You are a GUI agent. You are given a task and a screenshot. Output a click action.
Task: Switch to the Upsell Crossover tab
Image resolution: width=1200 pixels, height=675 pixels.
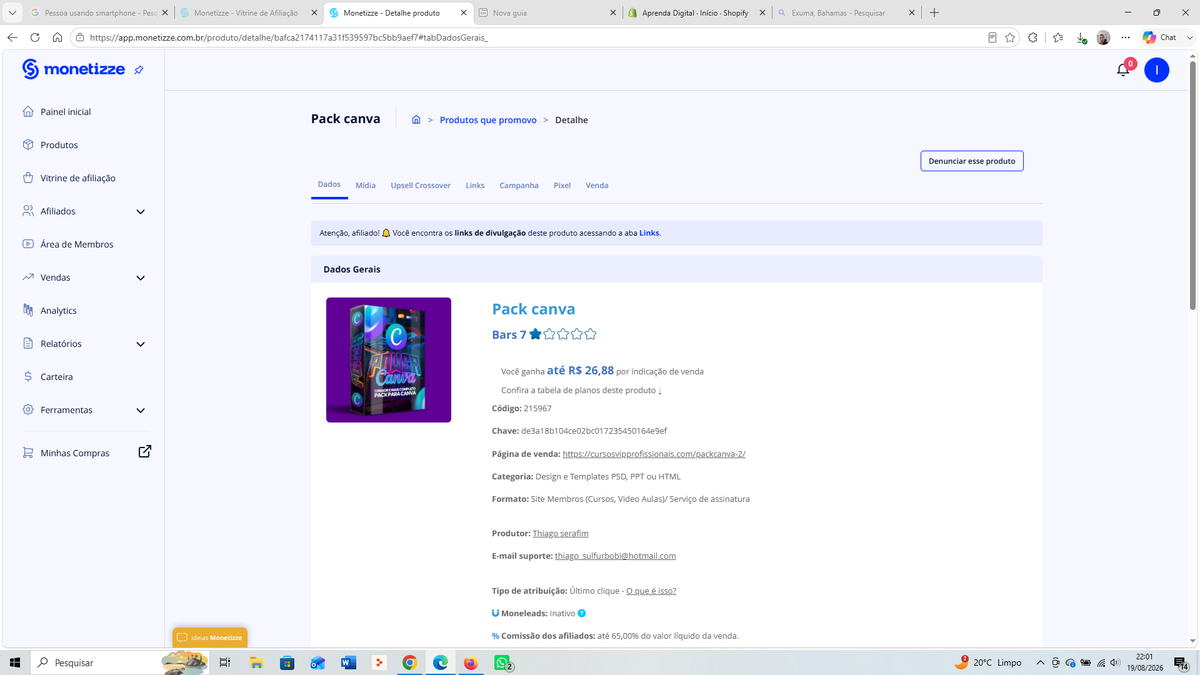tap(420, 185)
